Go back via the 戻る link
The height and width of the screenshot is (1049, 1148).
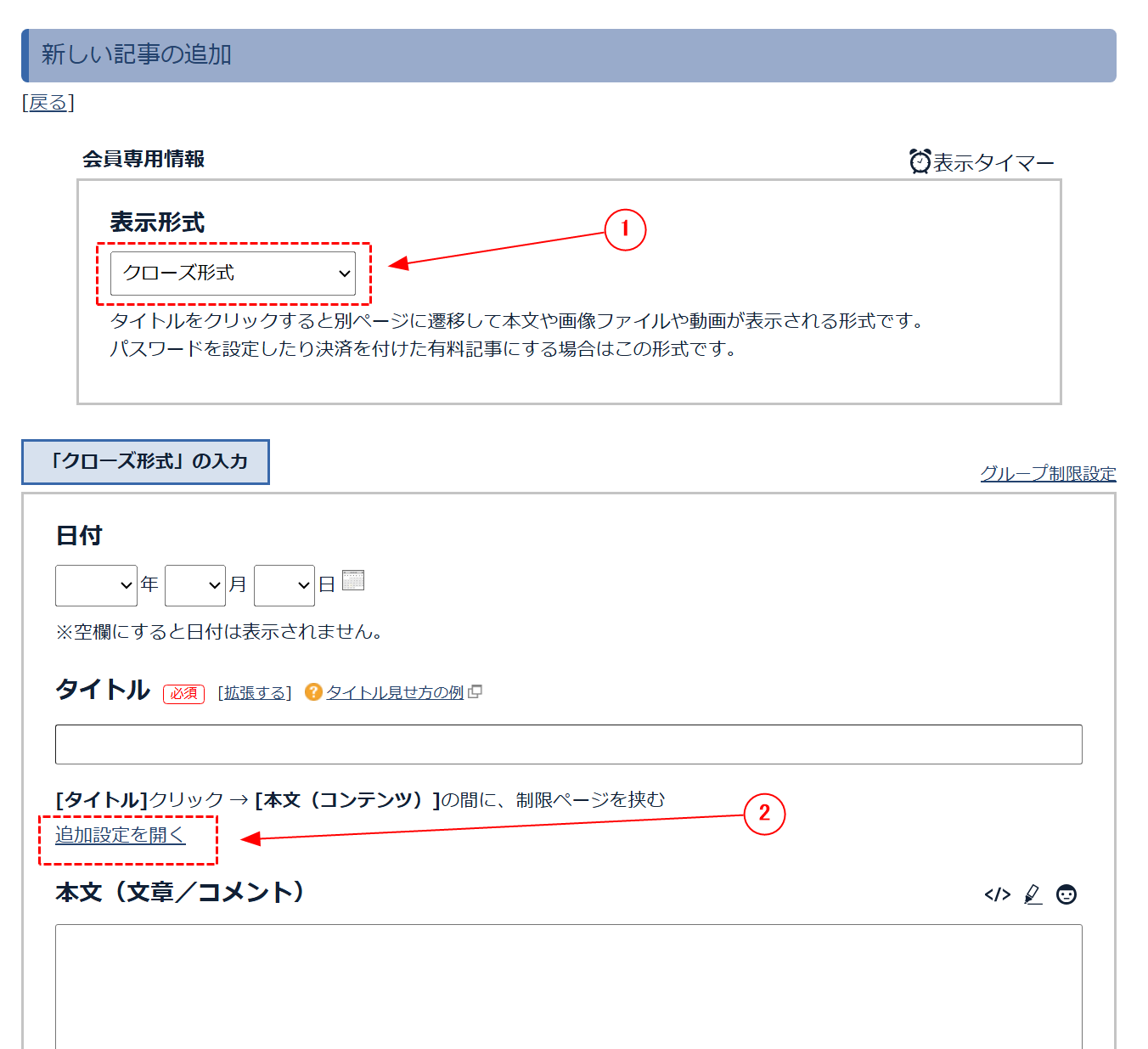(x=48, y=104)
